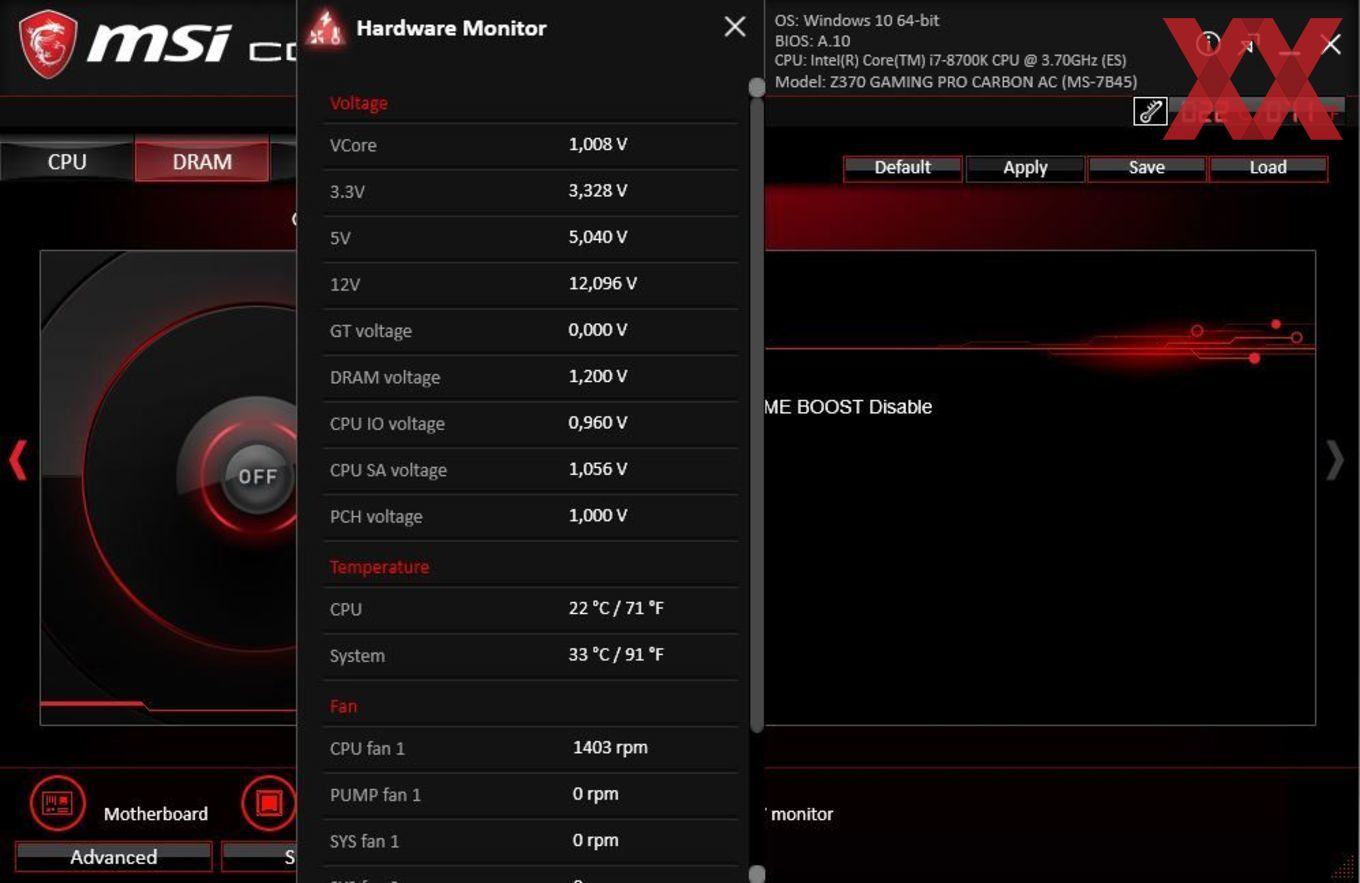Close the Hardware Monitor panel
The image size is (1360, 883).
[x=735, y=27]
